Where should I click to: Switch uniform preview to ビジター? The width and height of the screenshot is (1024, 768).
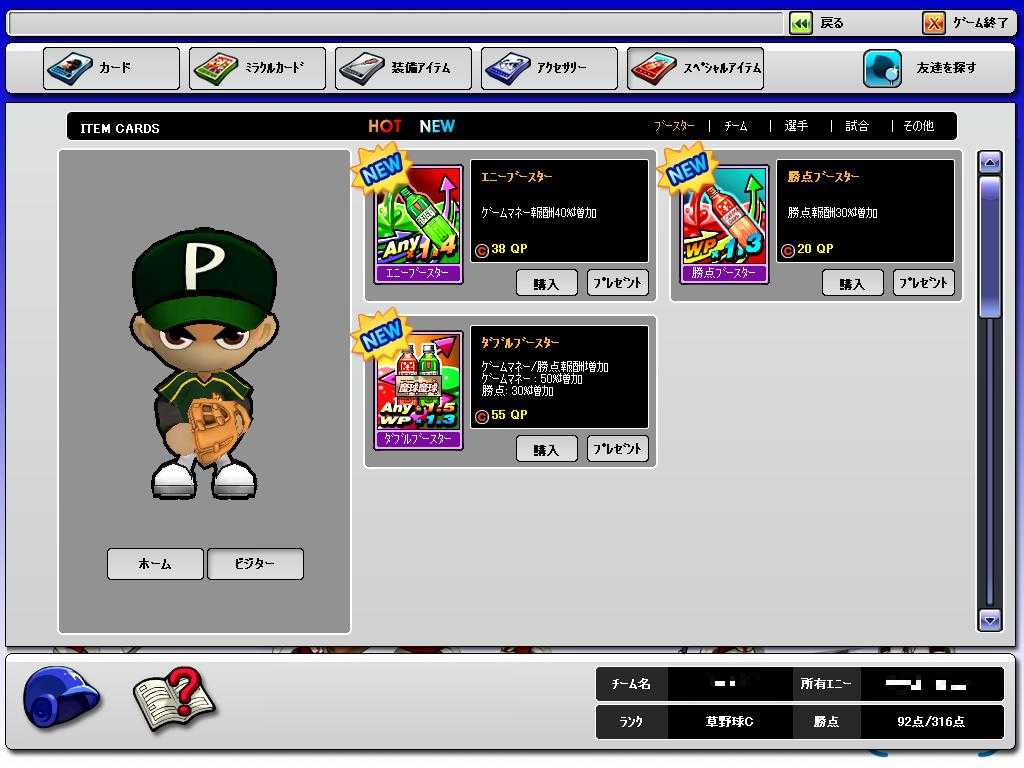(x=255, y=564)
